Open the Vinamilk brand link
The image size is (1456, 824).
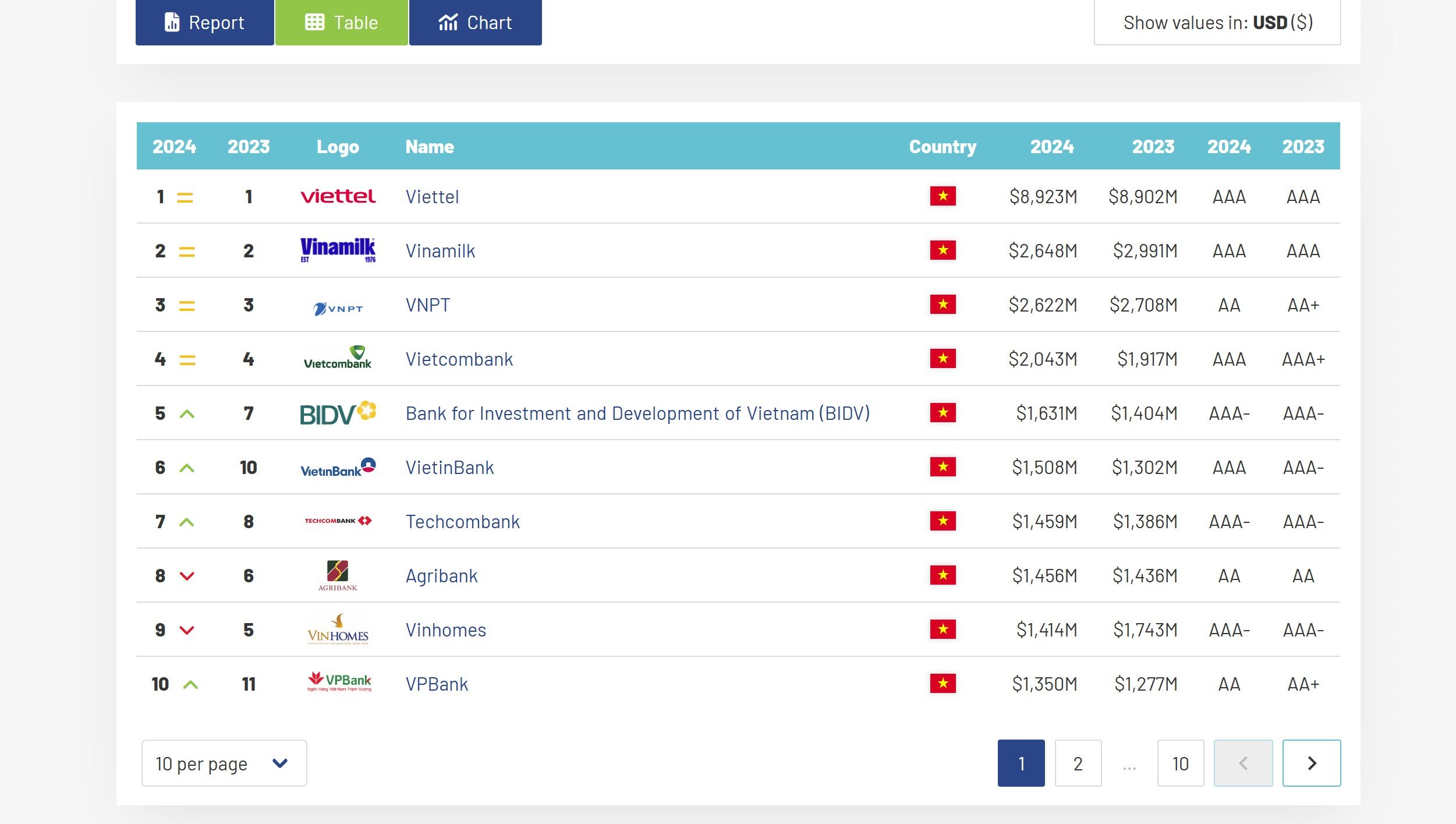click(x=440, y=251)
